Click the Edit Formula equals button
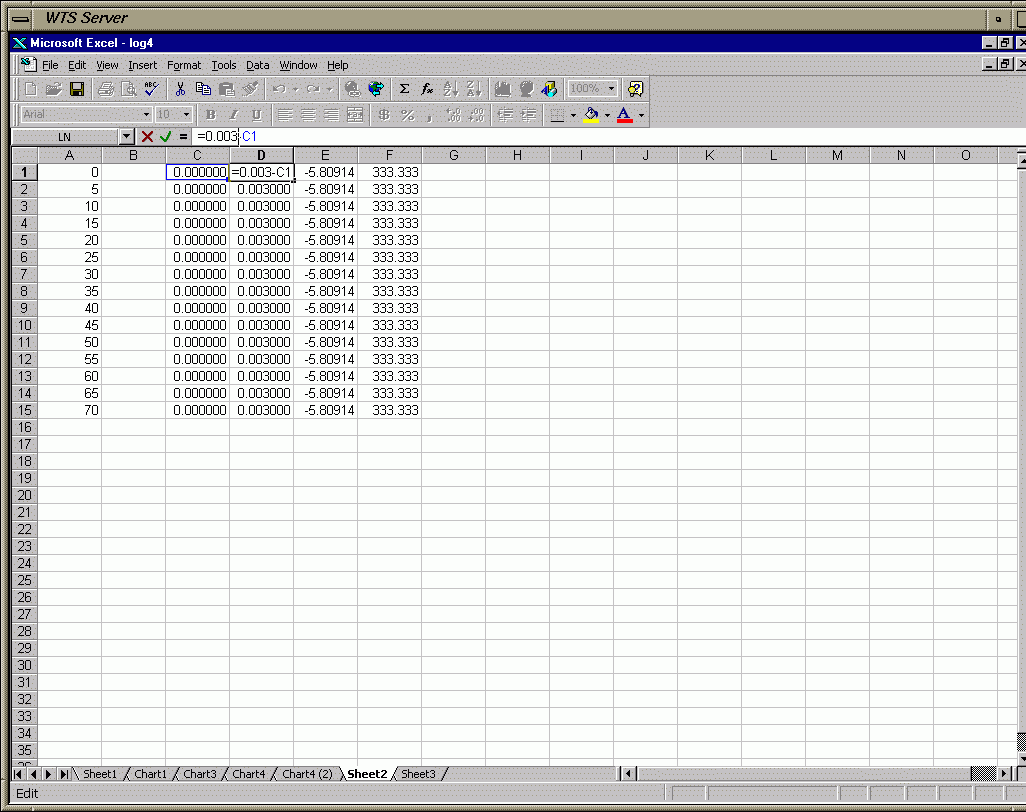This screenshot has width=1026, height=812. (x=183, y=136)
